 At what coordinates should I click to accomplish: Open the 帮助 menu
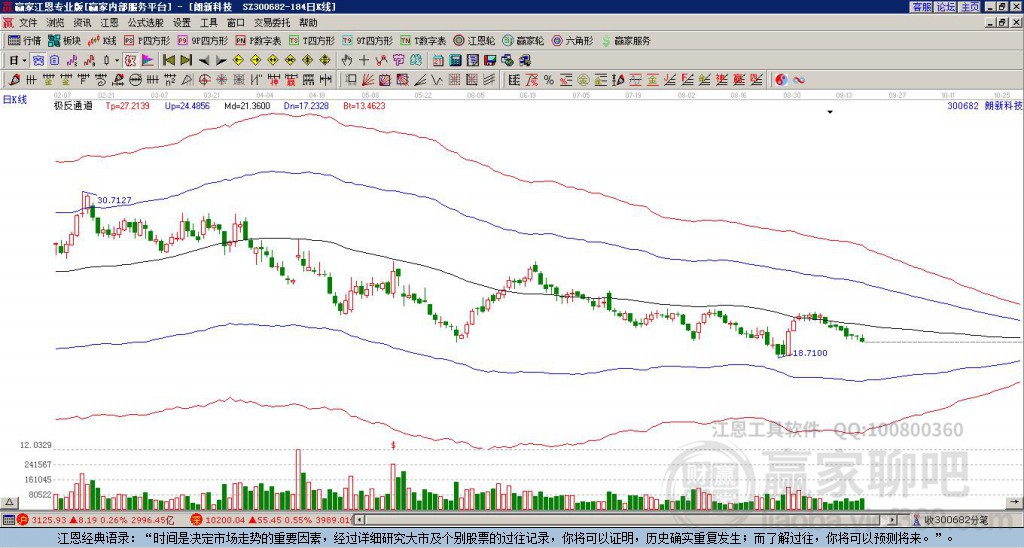[308, 23]
